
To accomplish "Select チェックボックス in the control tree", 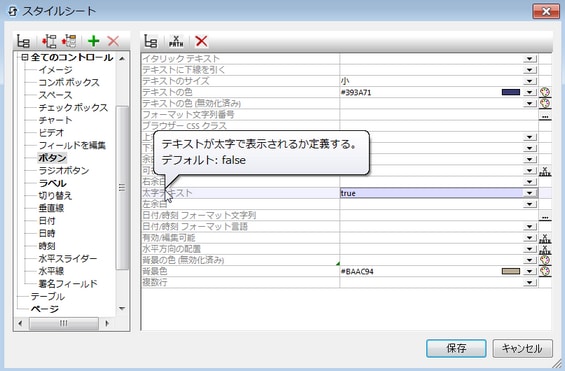I will click(73, 107).
